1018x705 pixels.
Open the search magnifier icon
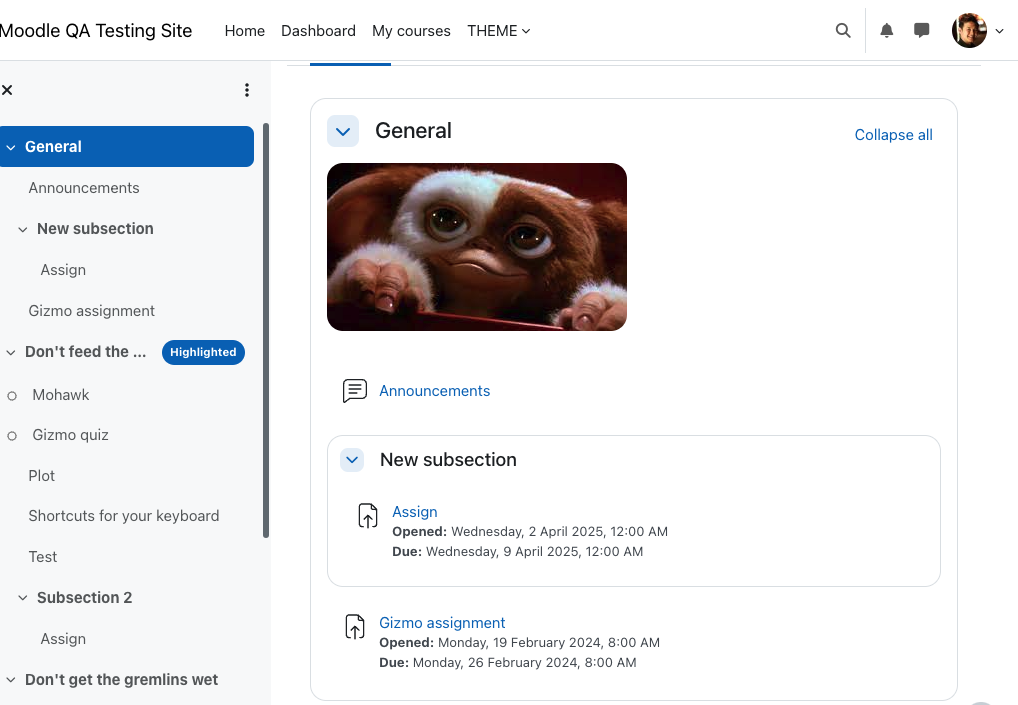(843, 31)
